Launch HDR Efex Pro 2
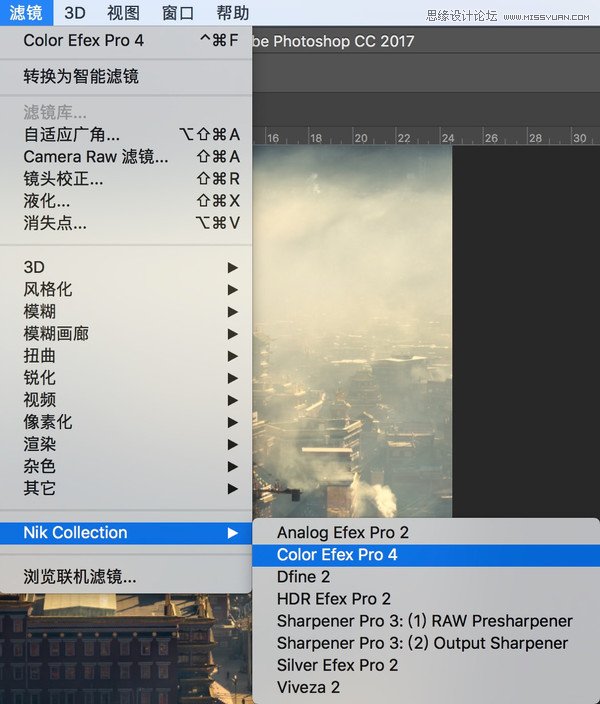This screenshot has height=704, width=600. click(x=426, y=599)
